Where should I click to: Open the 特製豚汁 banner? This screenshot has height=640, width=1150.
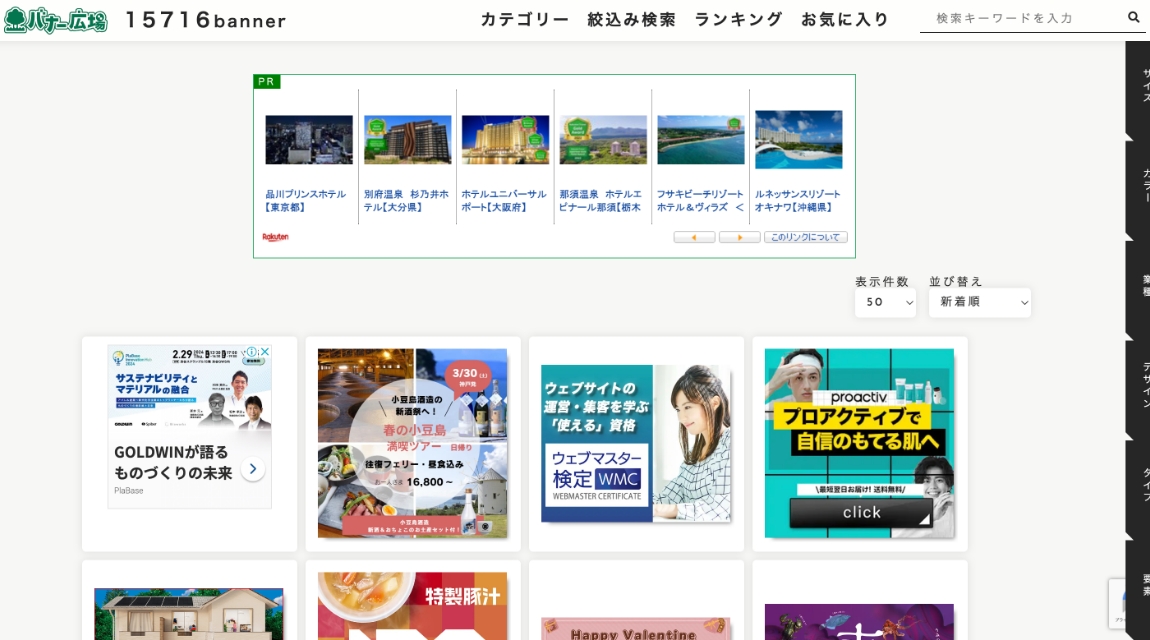point(413,606)
